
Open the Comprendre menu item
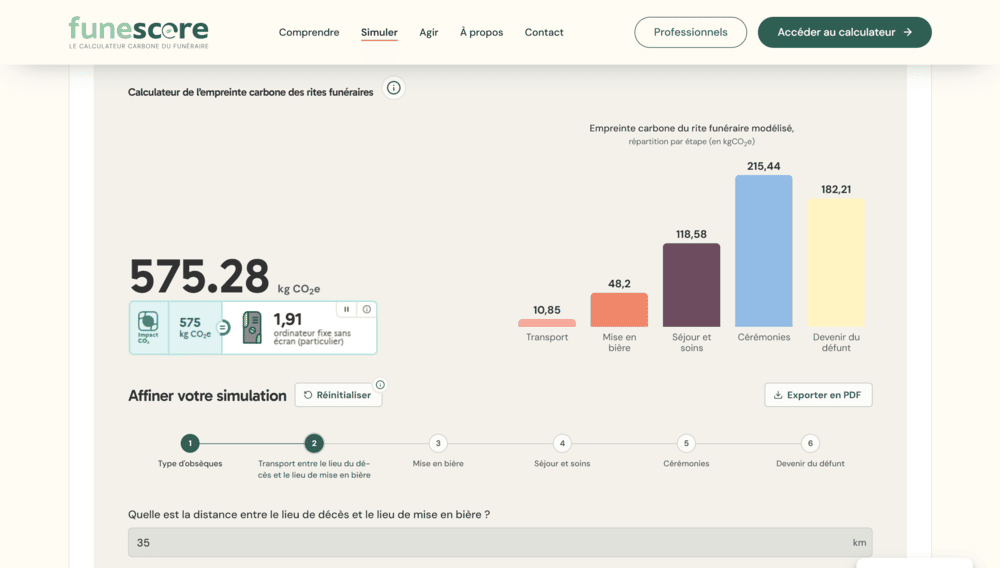tap(309, 33)
